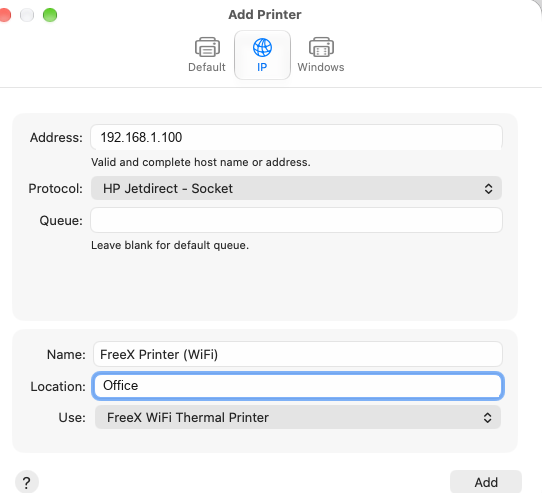
Task: Switch to the Default printer tab
Action: coord(207,55)
